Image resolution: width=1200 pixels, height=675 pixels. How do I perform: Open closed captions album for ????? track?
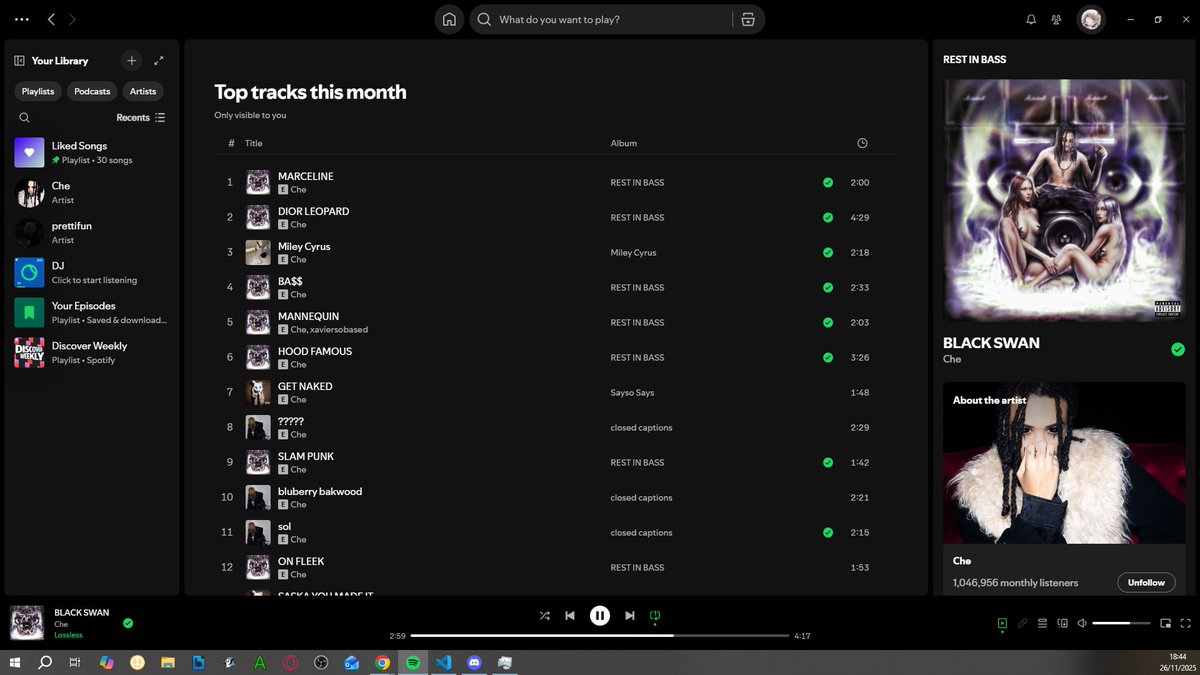pos(641,428)
